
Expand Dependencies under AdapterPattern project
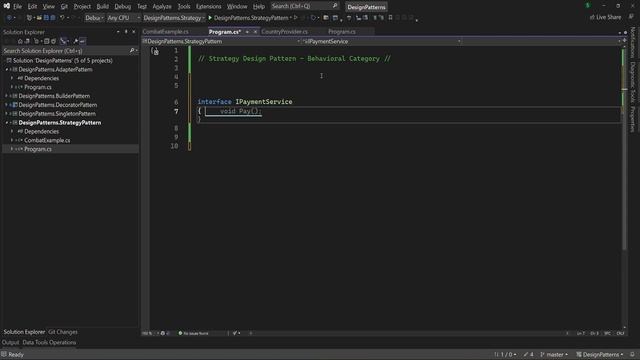pyautogui.click(x=12, y=78)
